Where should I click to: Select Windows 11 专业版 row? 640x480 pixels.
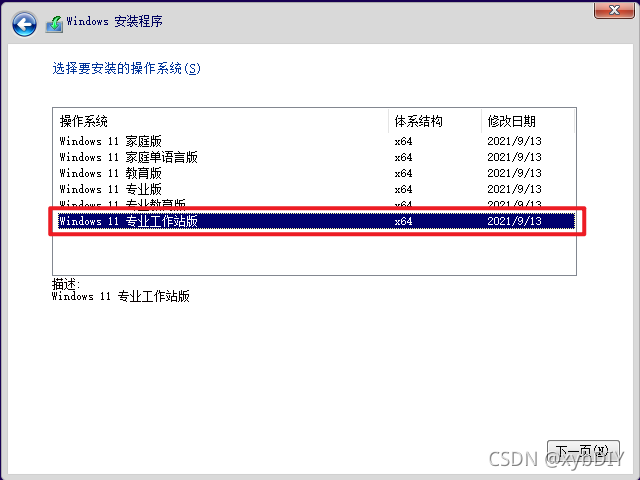click(314, 189)
